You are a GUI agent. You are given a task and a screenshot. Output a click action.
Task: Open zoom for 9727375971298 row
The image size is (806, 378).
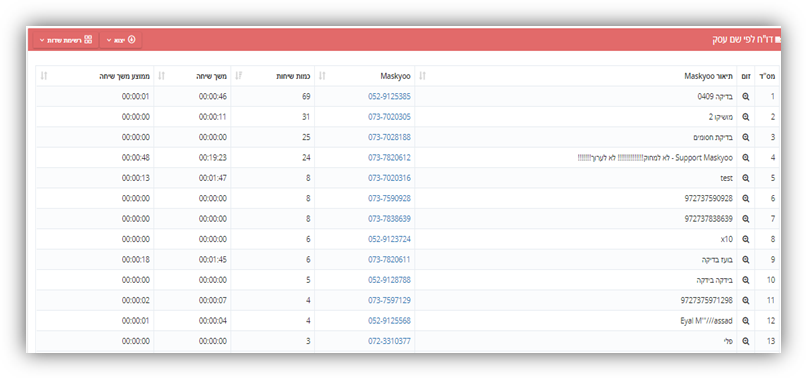click(745, 300)
